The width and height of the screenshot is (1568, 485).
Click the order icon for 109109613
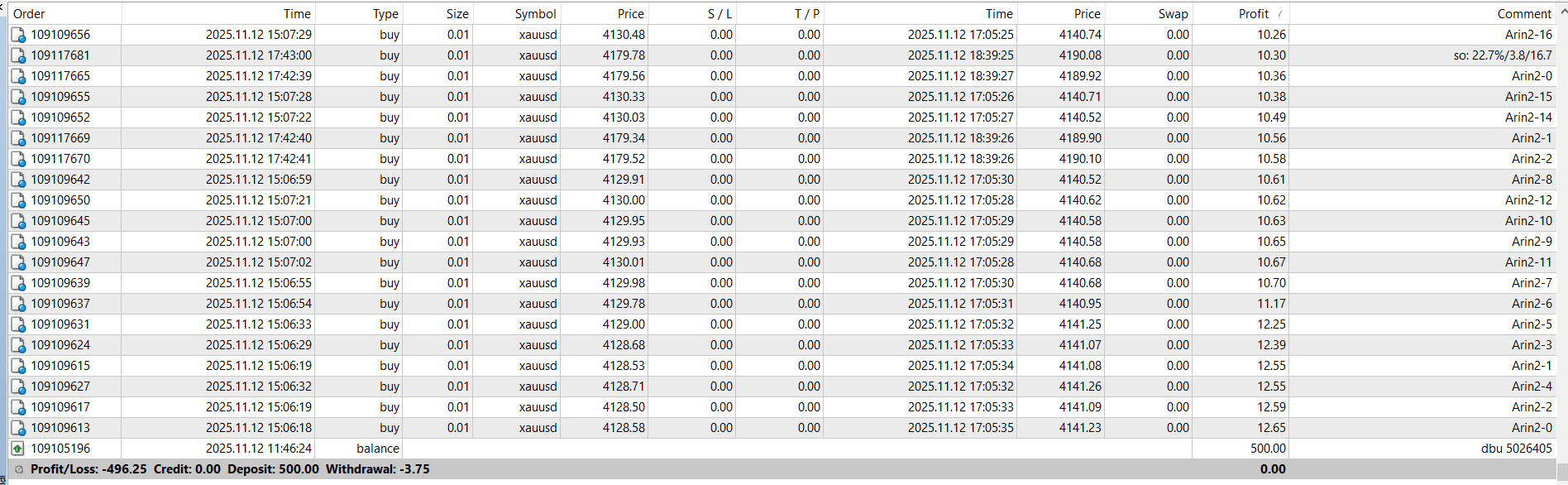point(17,428)
